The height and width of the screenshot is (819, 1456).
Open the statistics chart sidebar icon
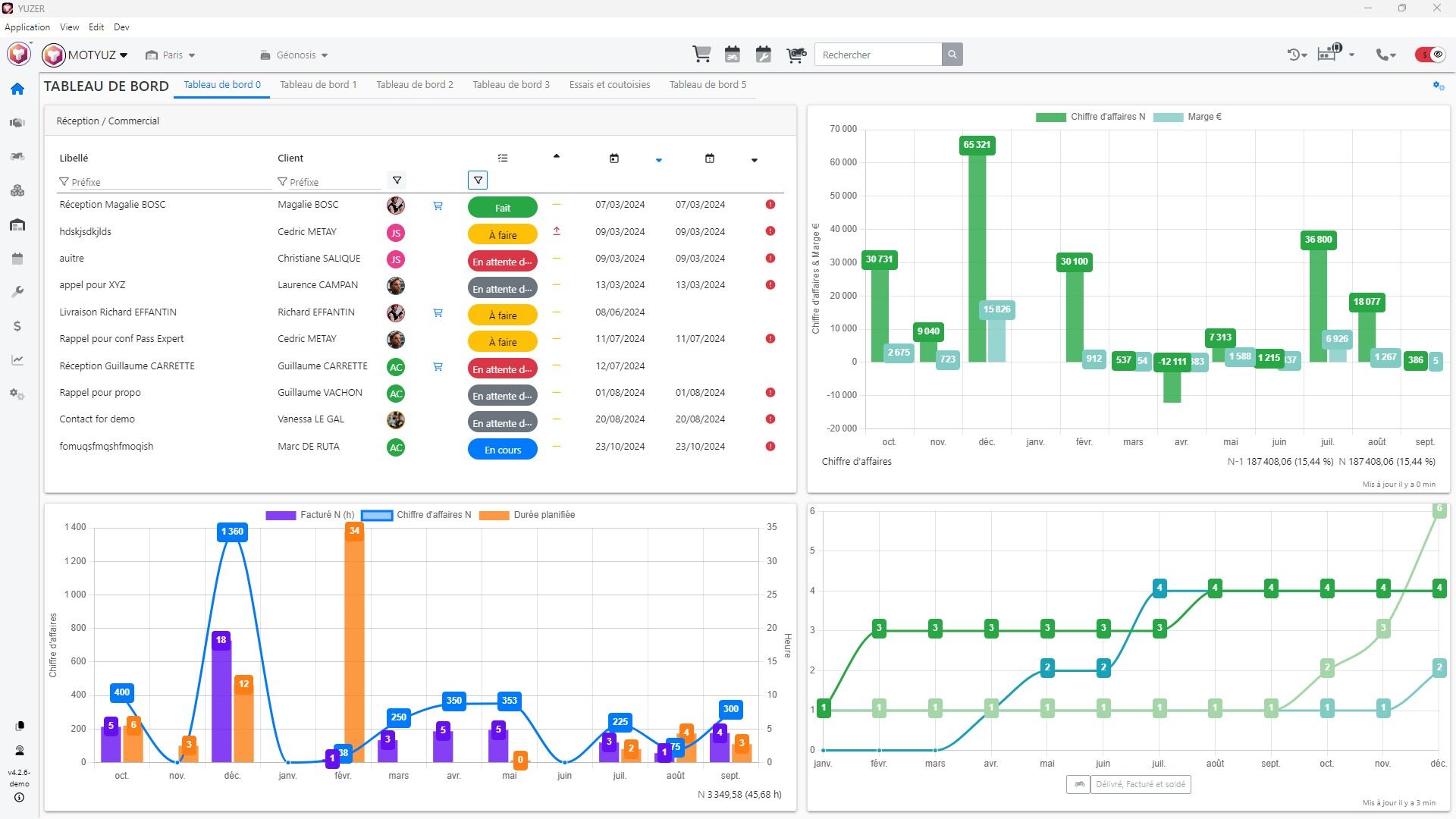pos(17,360)
